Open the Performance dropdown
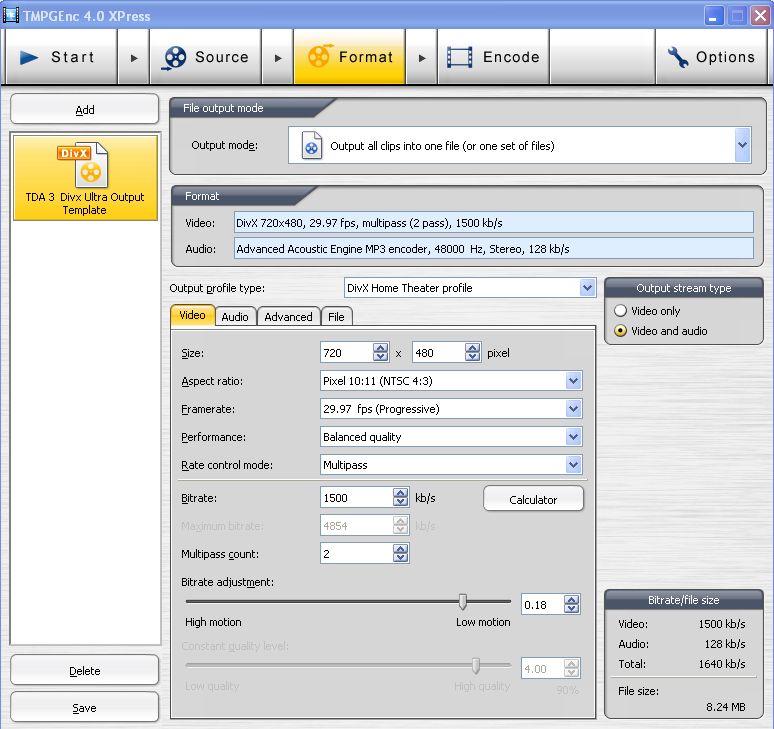The height and width of the screenshot is (729, 774). click(573, 437)
